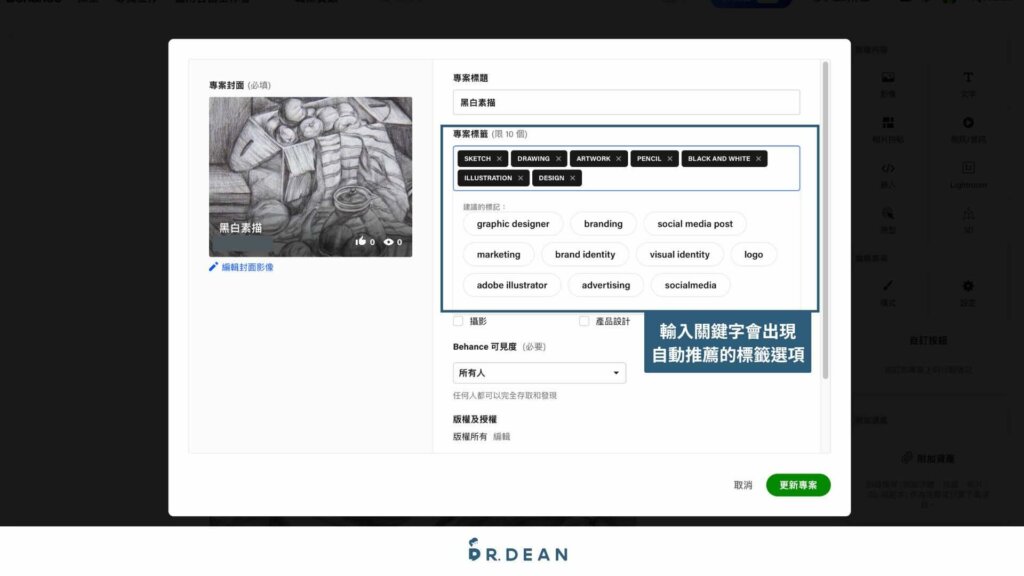
Task: Click the 更新專案 update button
Action: (x=798, y=484)
